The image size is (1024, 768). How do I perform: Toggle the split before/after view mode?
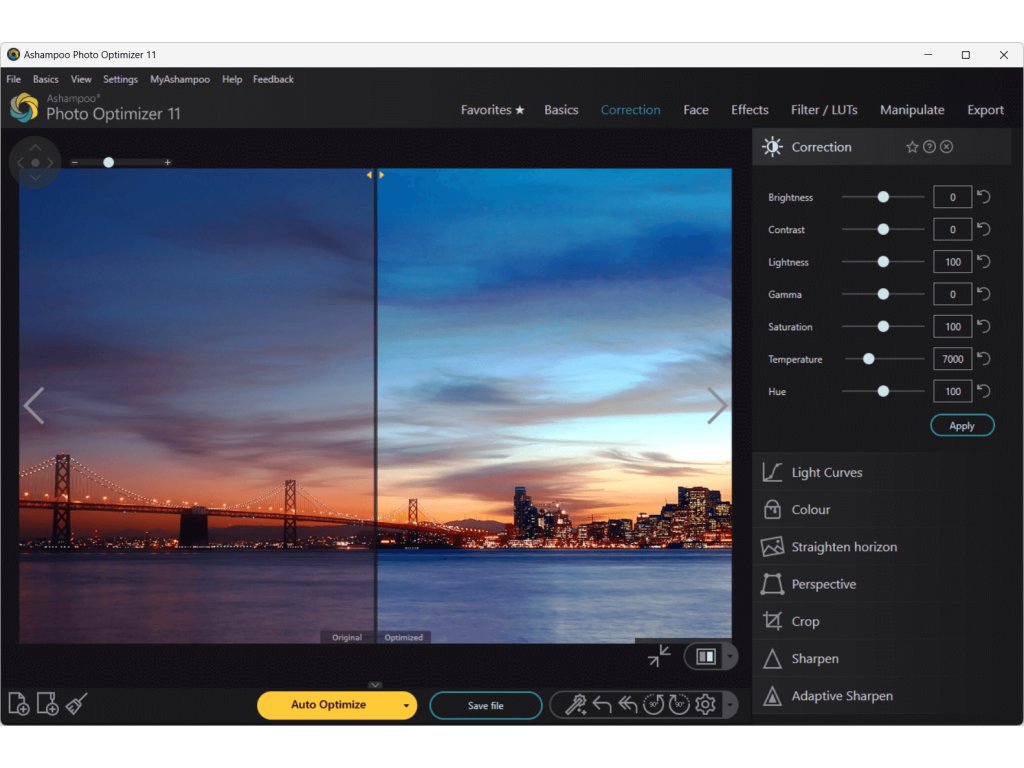706,656
